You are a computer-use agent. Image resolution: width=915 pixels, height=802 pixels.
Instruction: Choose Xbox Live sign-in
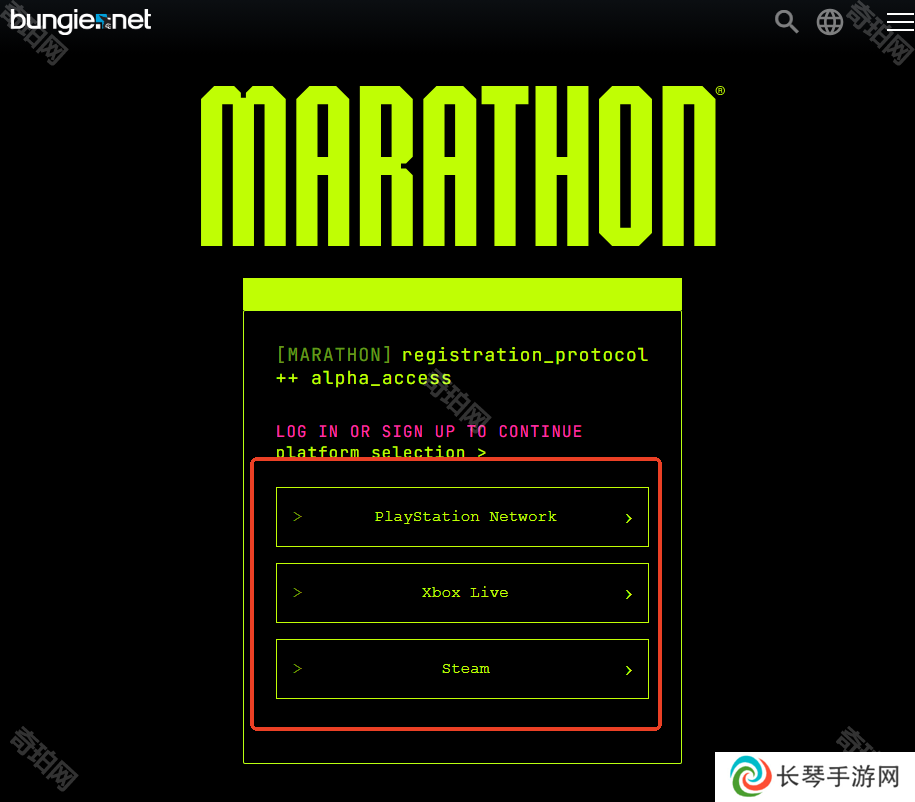(462, 592)
